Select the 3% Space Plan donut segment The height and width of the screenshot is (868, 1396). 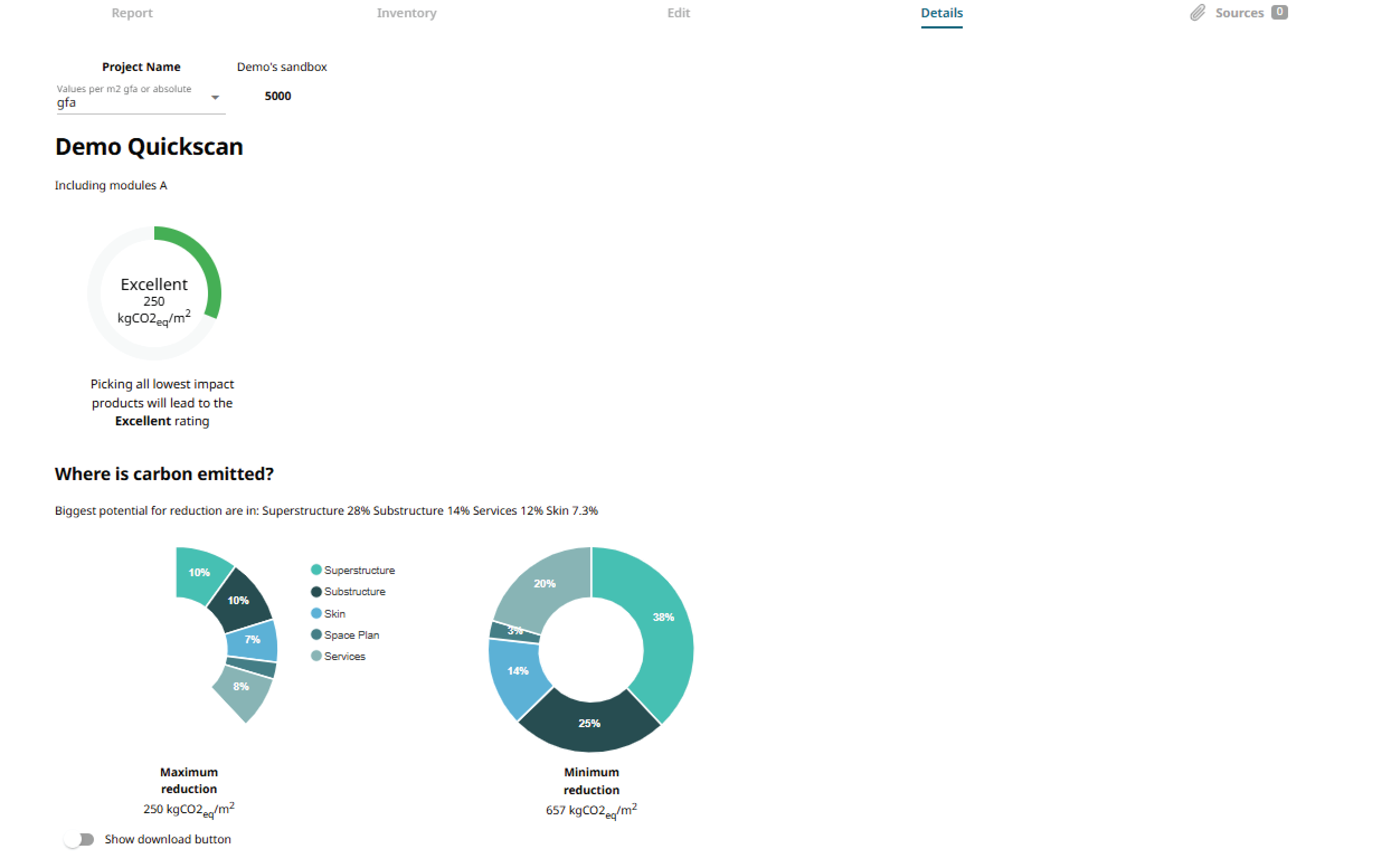pyautogui.click(x=514, y=631)
